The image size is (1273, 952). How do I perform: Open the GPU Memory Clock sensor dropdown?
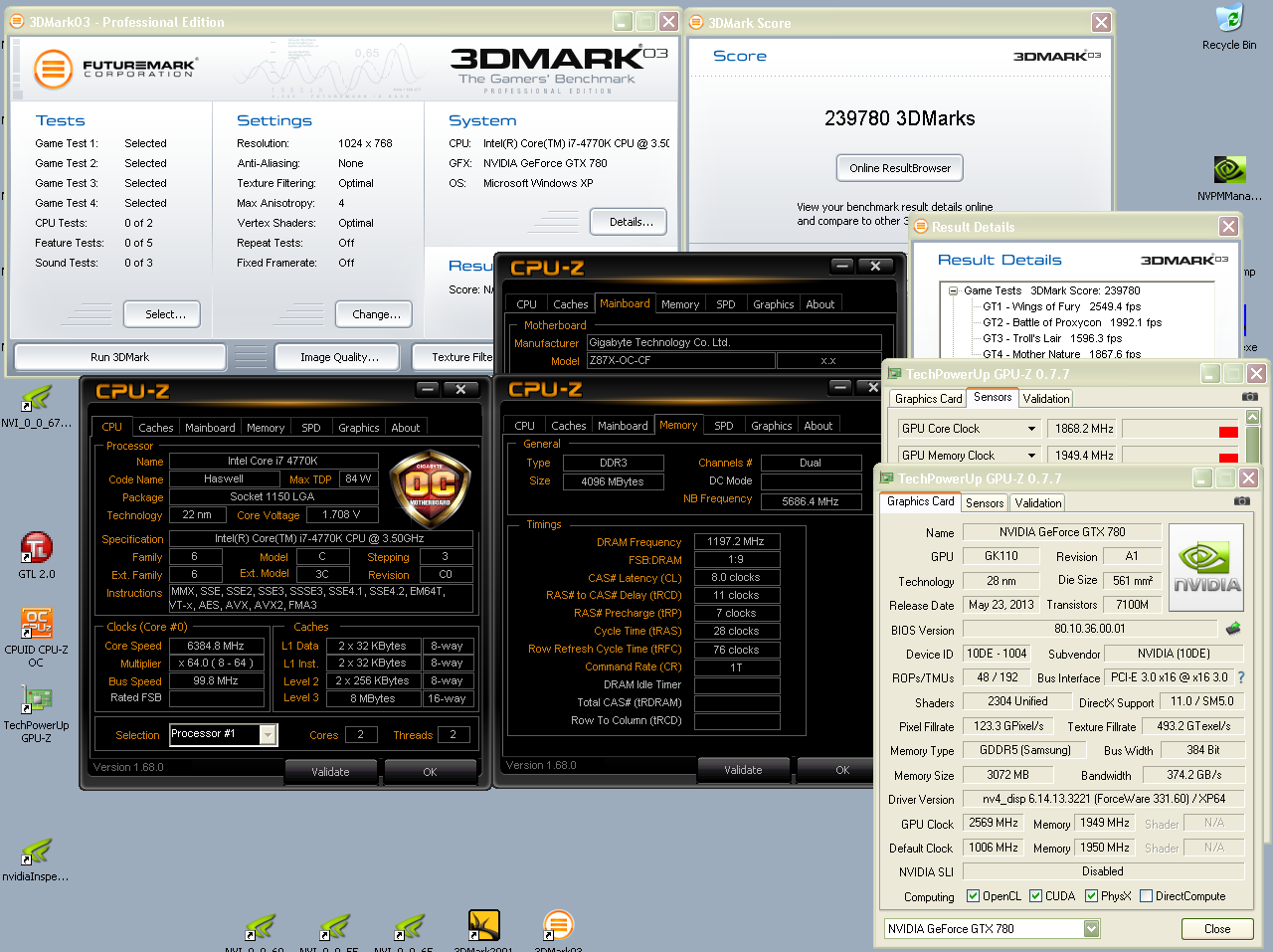[1031, 456]
